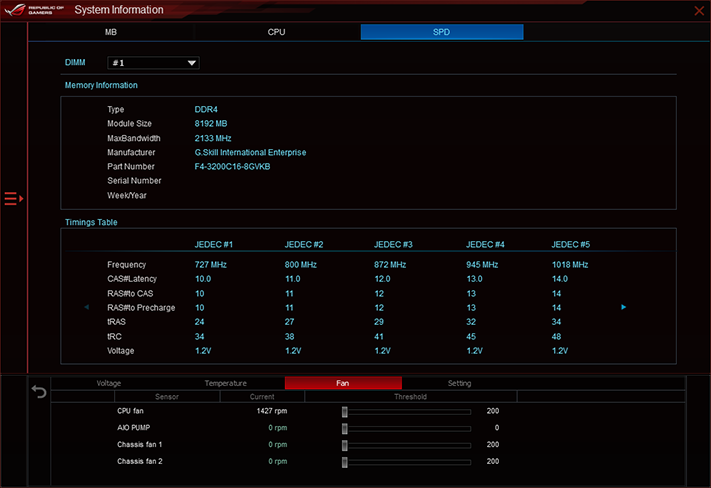This screenshot has height=488, width=711.
Task: Open the Temperature monitoring tab
Action: [225, 383]
